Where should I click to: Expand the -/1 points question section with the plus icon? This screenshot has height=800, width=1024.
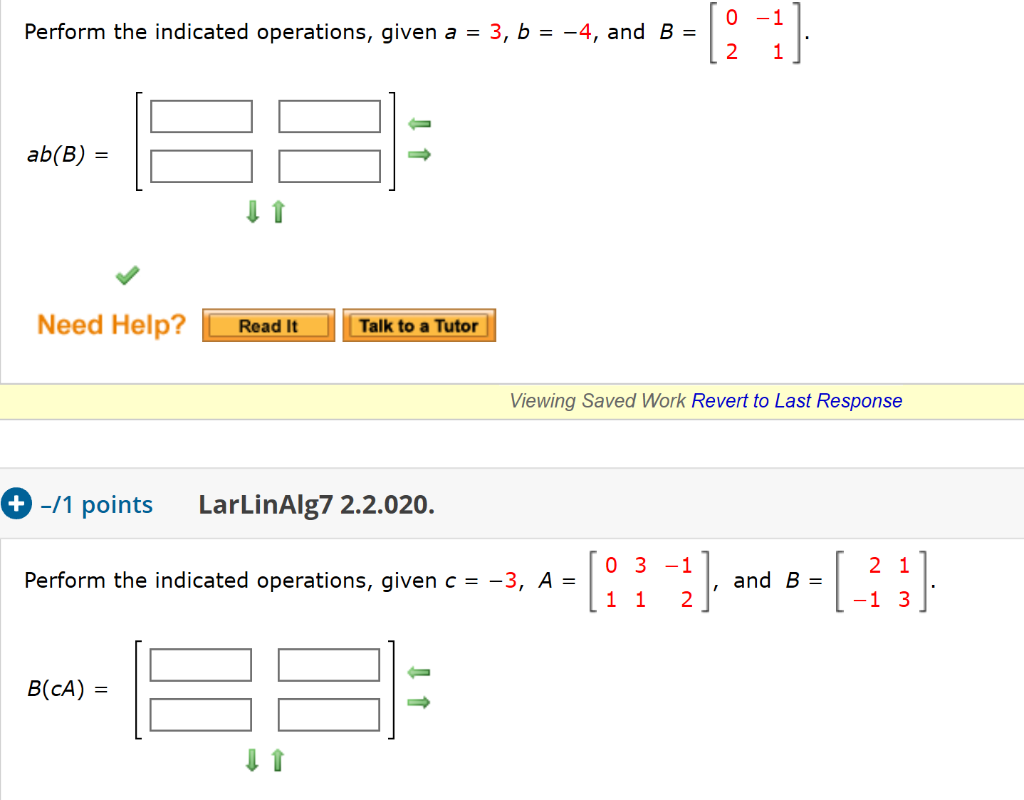(x=15, y=503)
